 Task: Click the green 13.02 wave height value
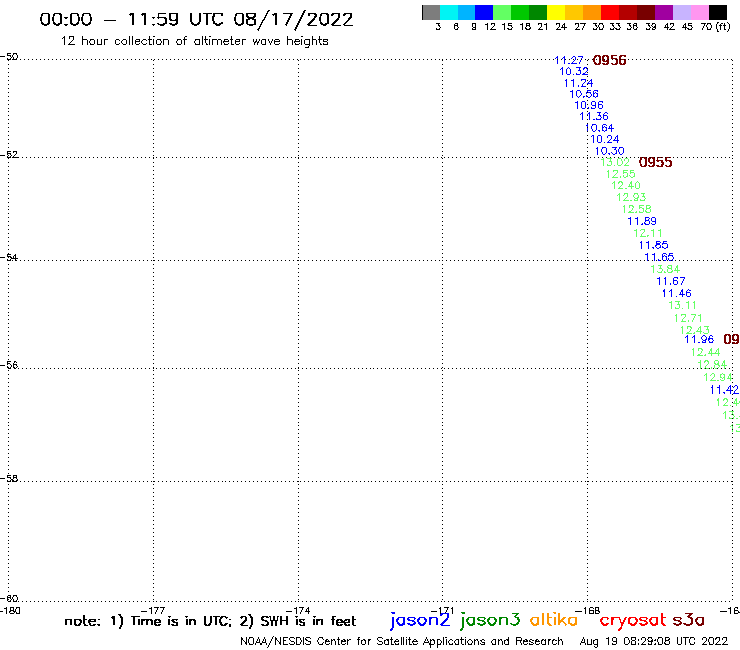(x=615, y=162)
